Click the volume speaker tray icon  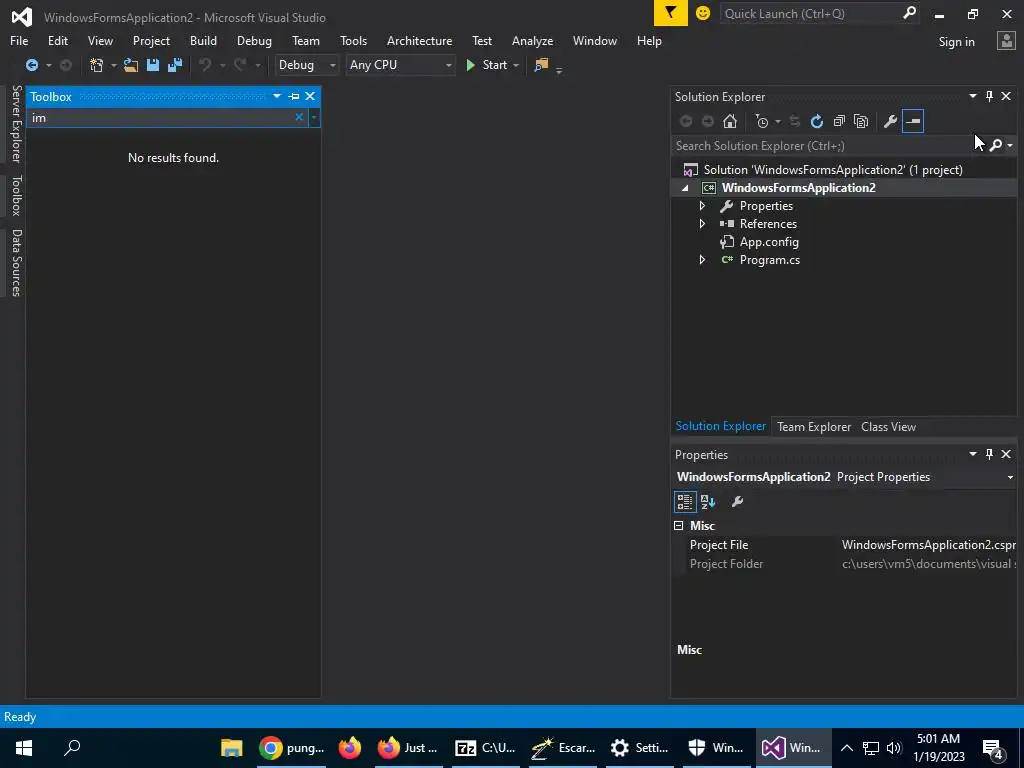[x=894, y=748]
